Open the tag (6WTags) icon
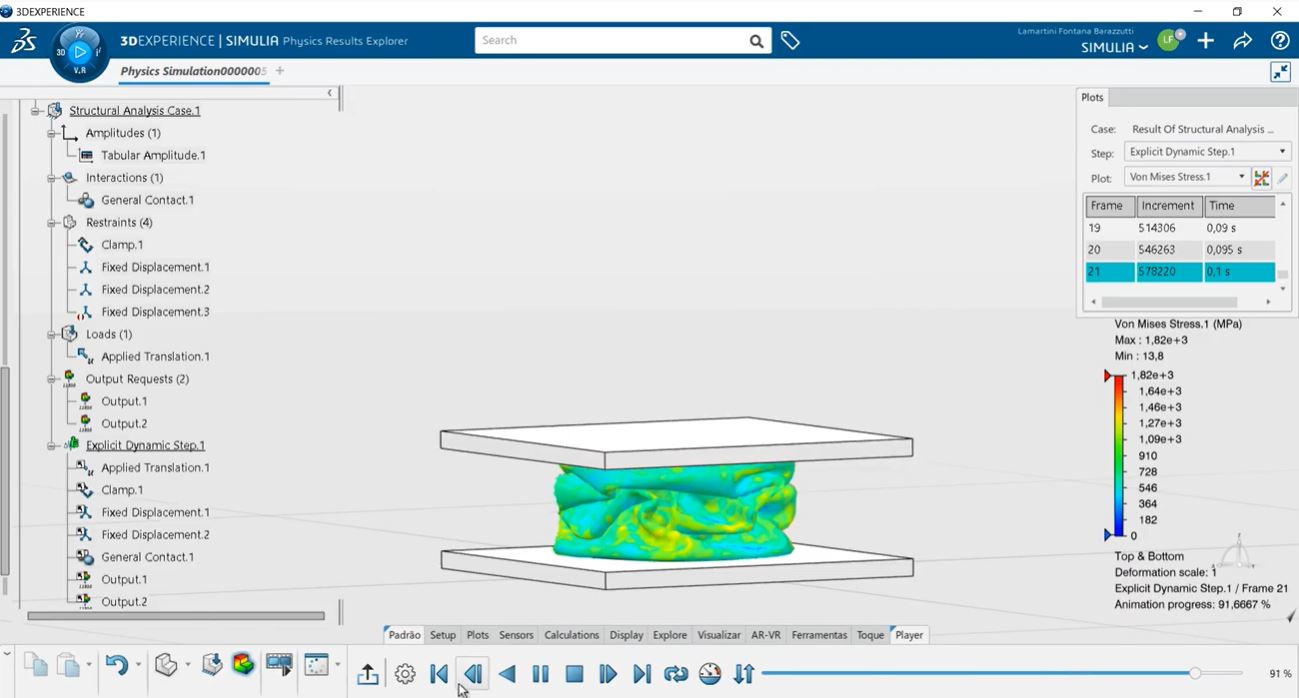 click(x=790, y=40)
